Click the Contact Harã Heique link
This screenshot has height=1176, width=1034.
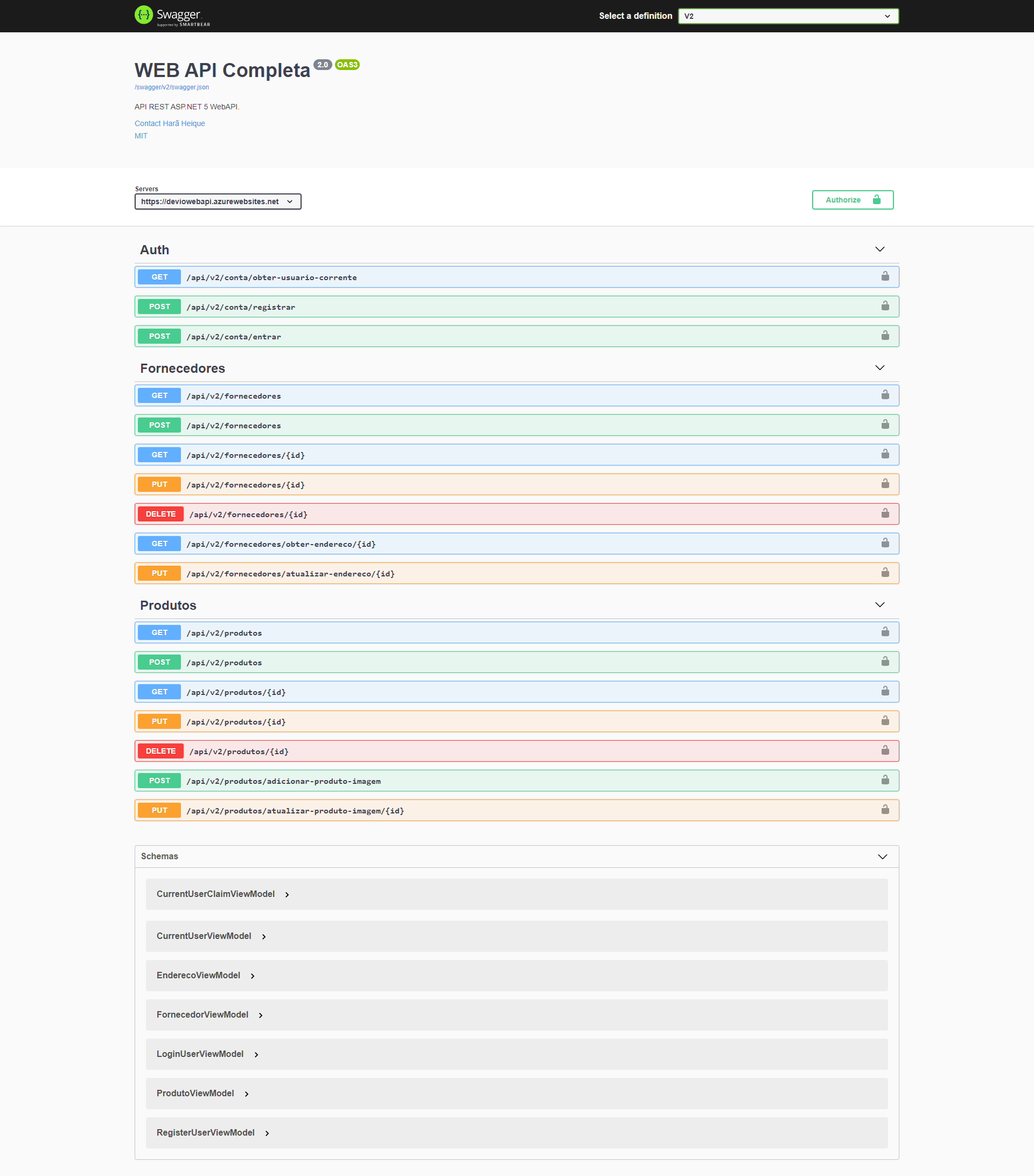(170, 124)
